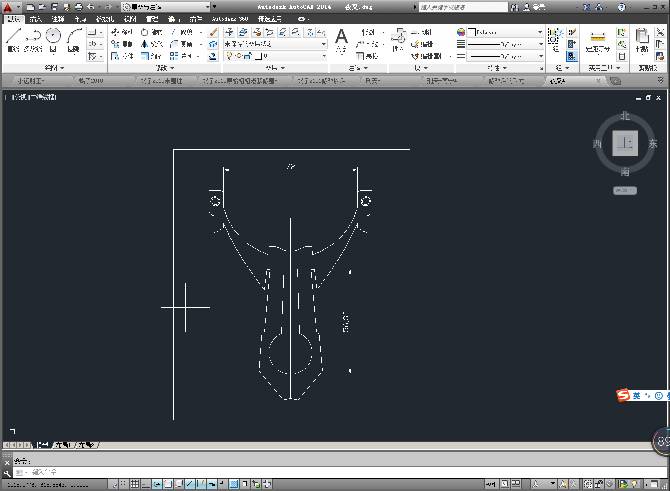Click East on the ViewCube compass
670x491 pixels.
coord(652,144)
